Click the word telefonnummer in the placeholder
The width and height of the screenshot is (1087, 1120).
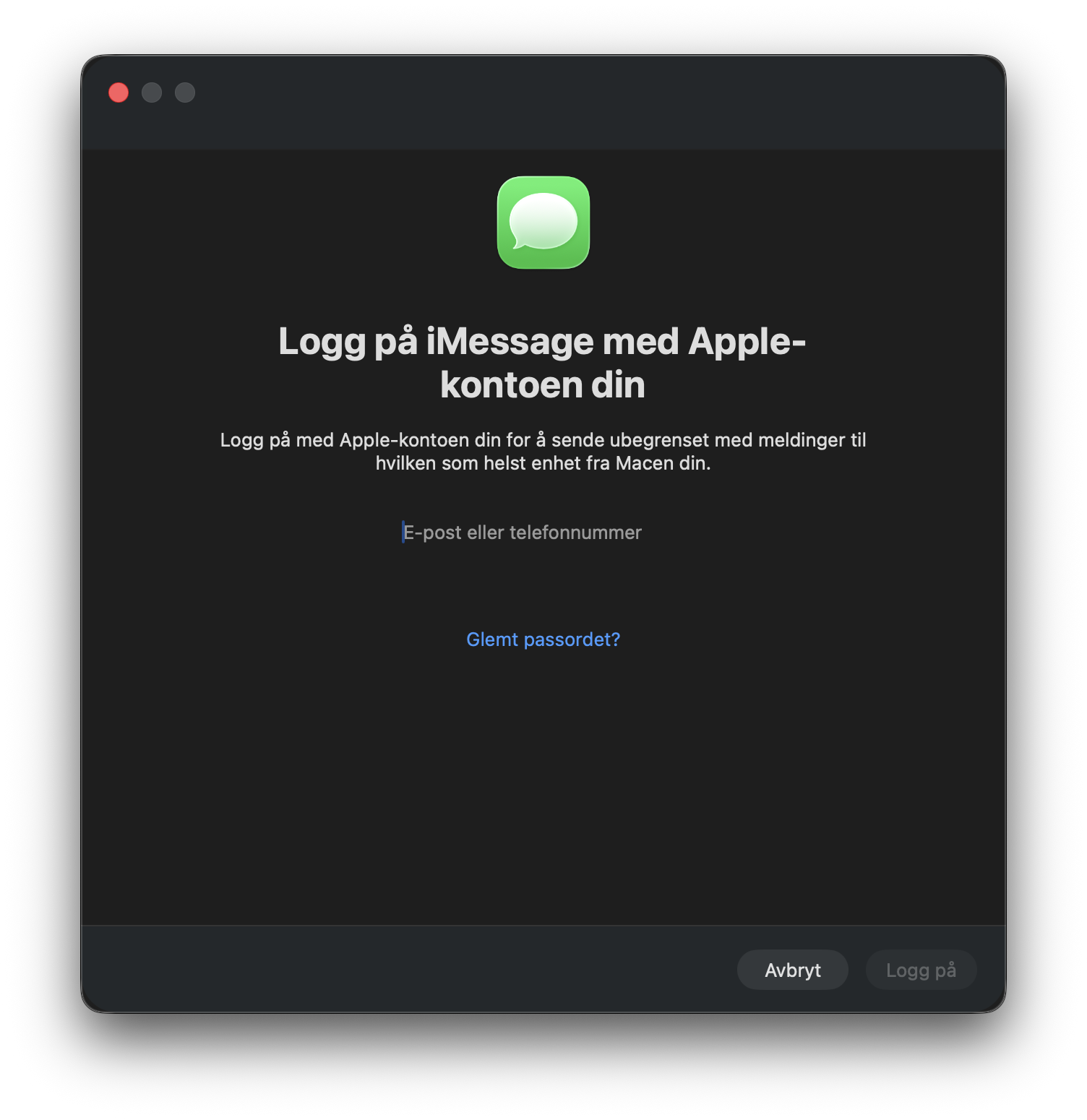pyautogui.click(x=575, y=533)
